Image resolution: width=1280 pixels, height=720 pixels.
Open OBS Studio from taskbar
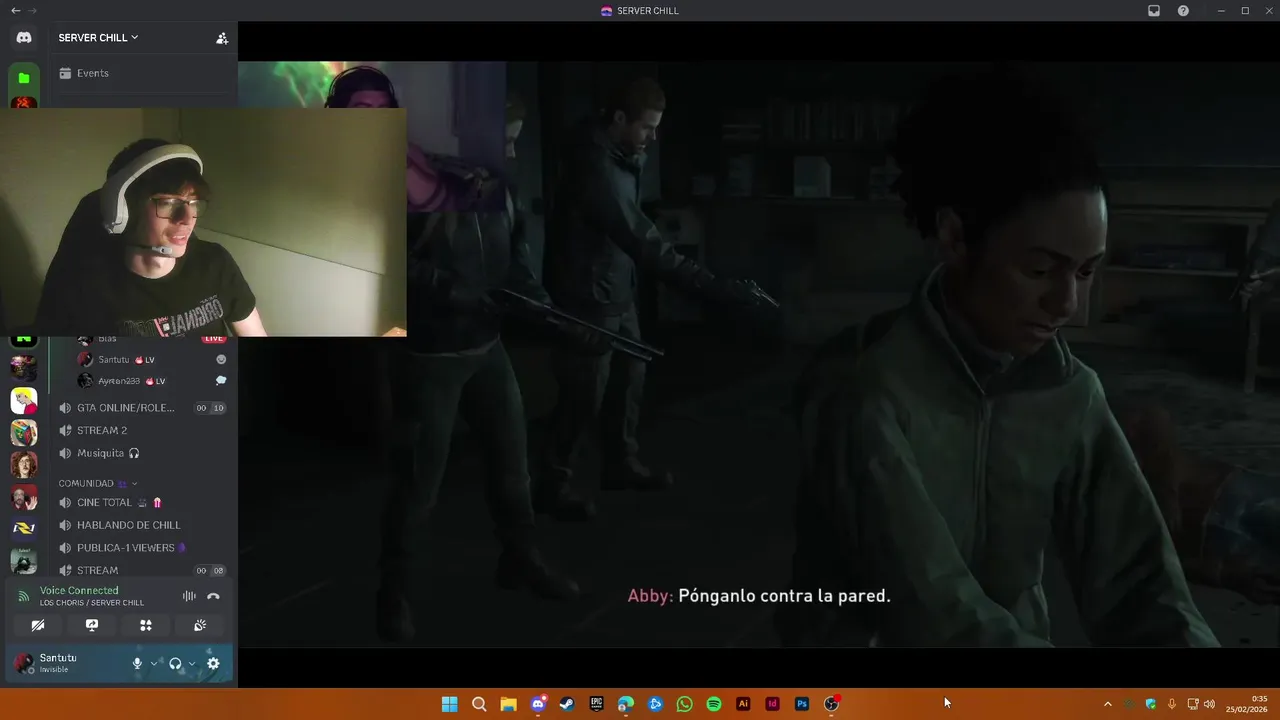[831, 704]
